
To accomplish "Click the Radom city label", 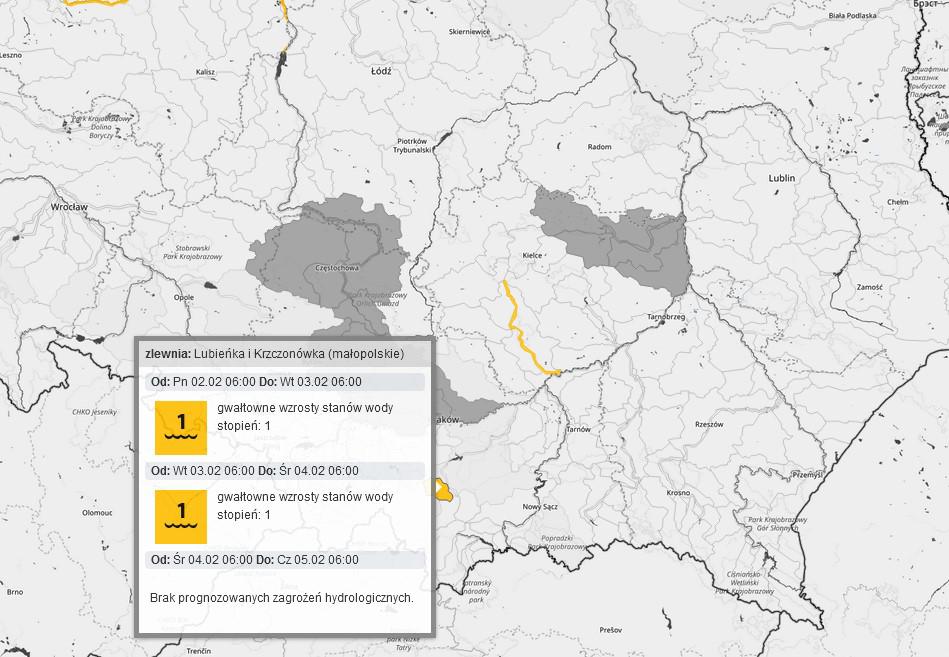I will [599, 147].
